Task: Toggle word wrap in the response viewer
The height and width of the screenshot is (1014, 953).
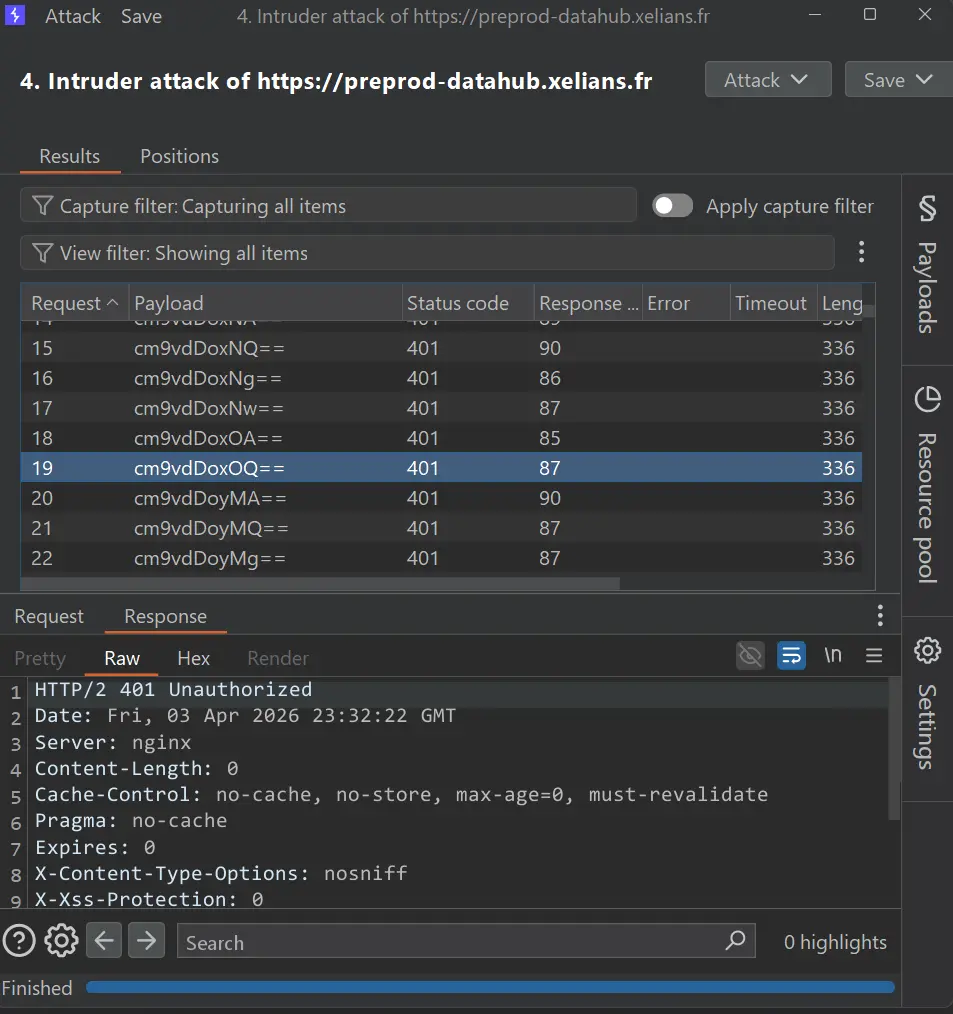Action: point(791,655)
